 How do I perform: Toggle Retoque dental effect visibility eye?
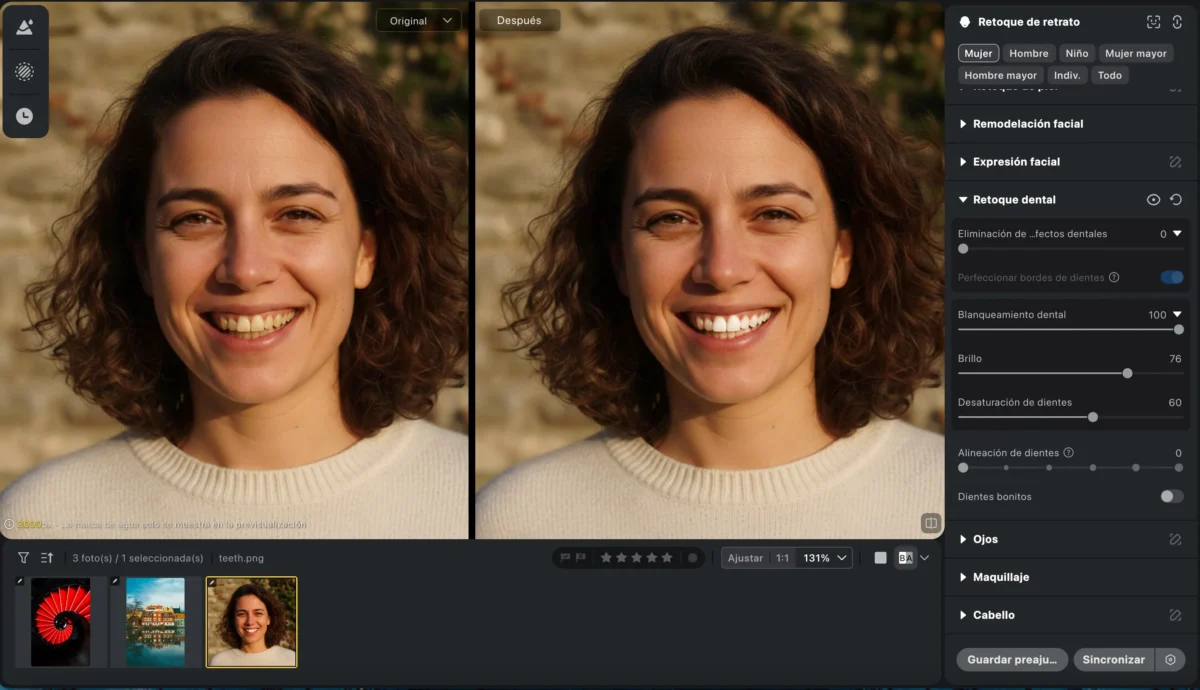tap(1153, 200)
